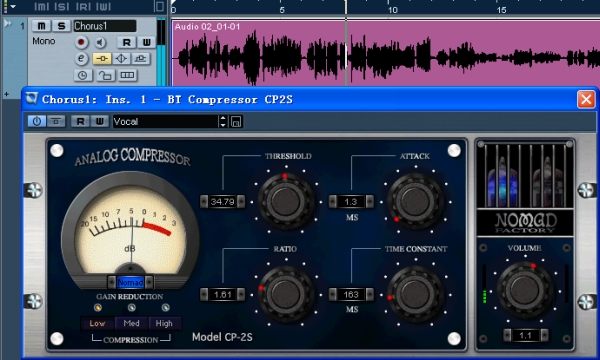Choose Med compression setting

131,323
